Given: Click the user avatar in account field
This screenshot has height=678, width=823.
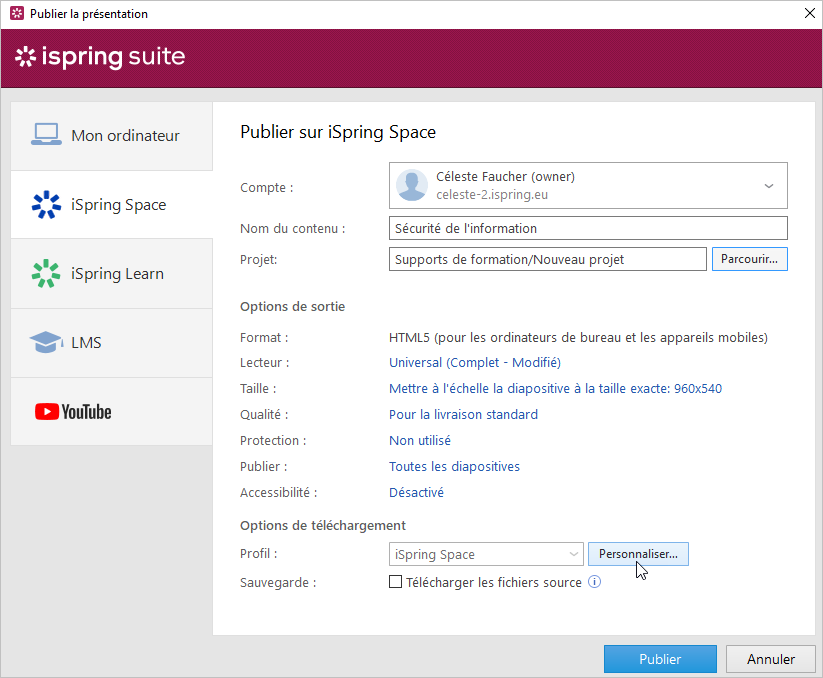Looking at the screenshot, I should [412, 186].
